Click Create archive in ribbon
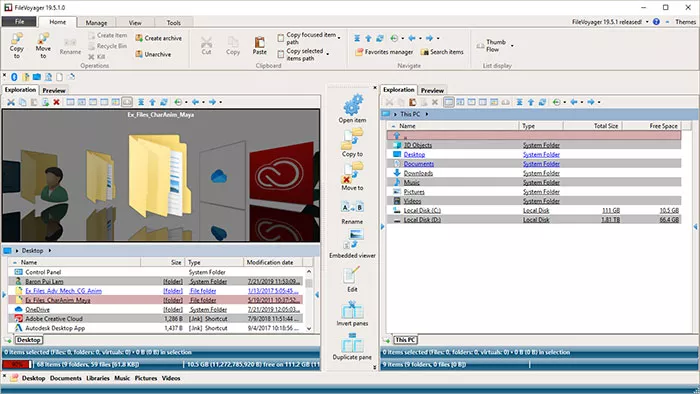Viewport: 700px width, 394px height. (x=158, y=38)
